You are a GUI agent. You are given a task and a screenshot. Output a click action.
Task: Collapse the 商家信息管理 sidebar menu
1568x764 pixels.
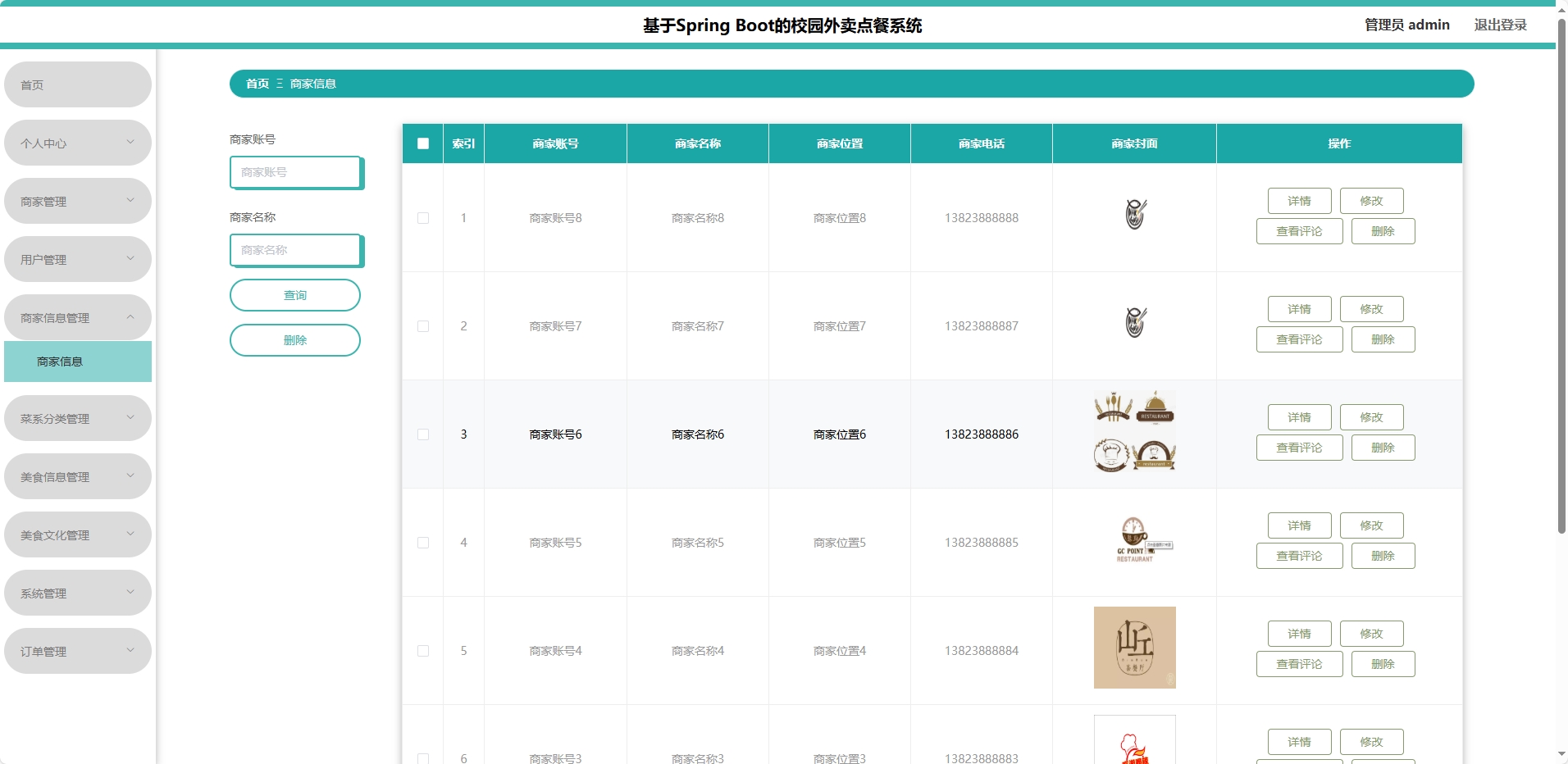tap(78, 317)
